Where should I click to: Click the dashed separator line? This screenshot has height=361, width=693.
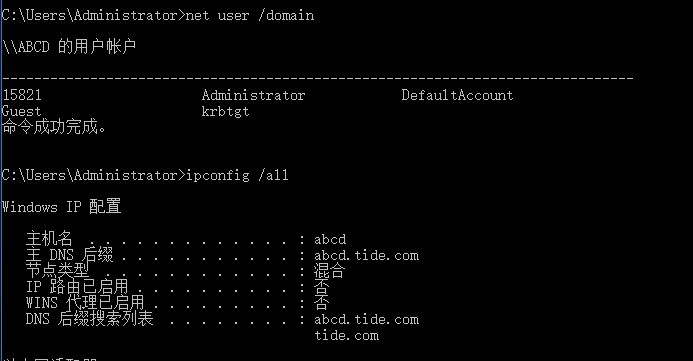coord(318,79)
